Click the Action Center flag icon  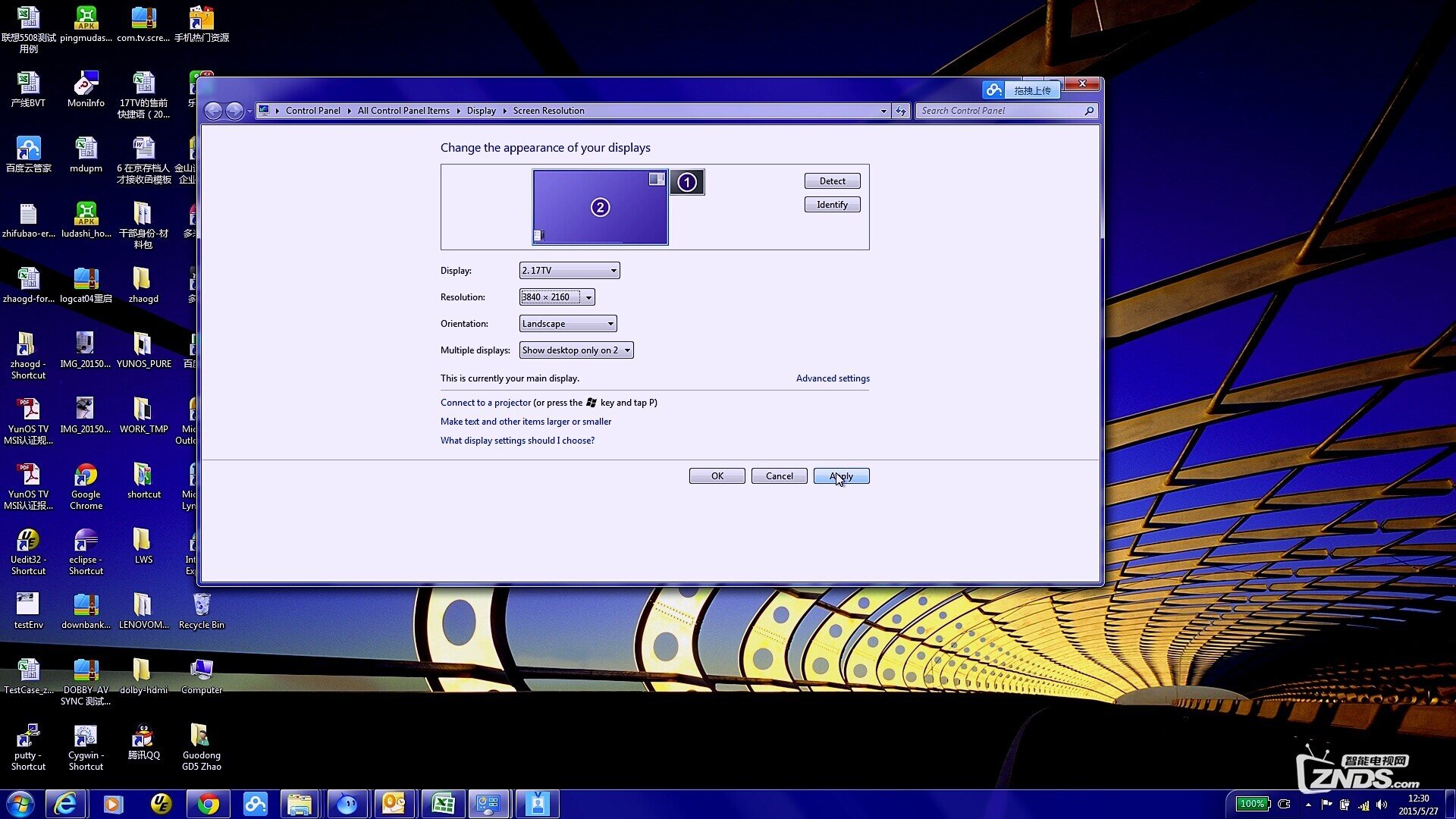point(1326,805)
